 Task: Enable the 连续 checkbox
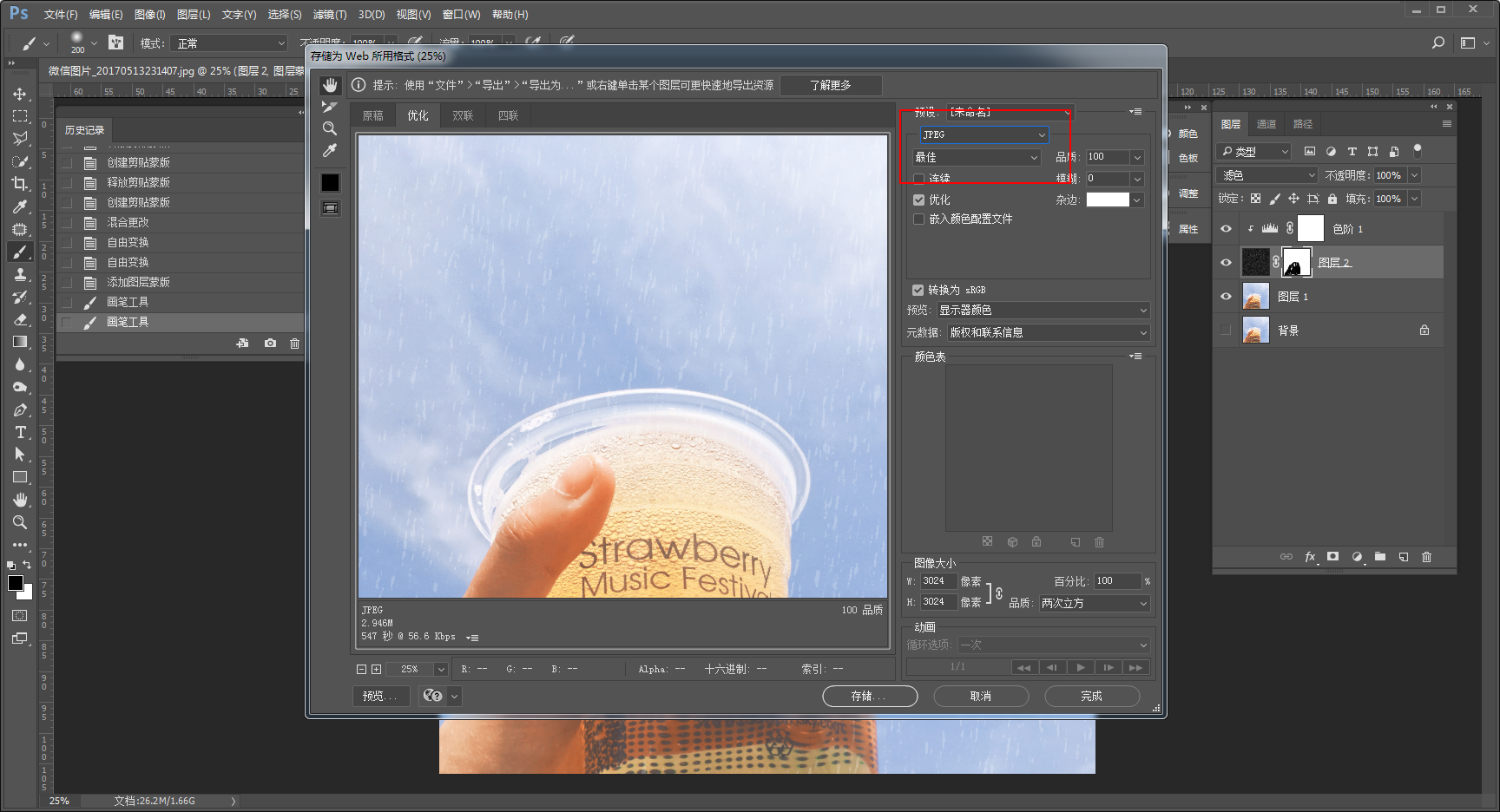tap(919, 179)
